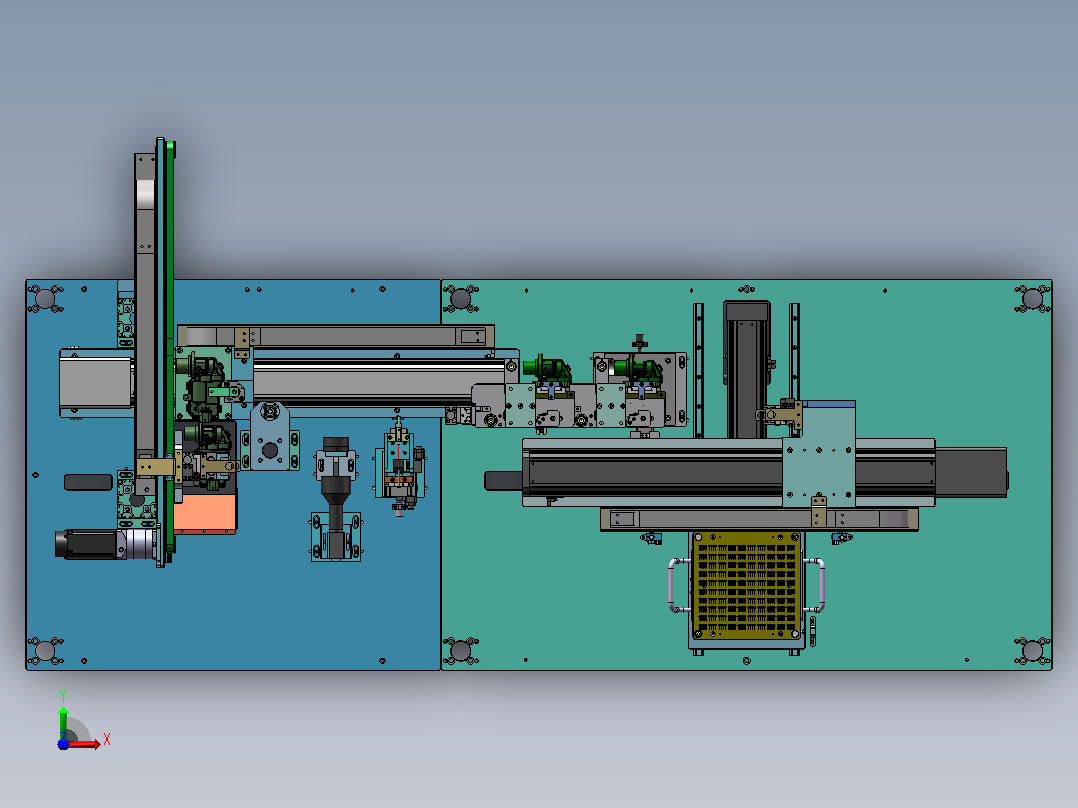Screen dimensions: 1078x808
Task: Click the right handle of the yellow tray
Action: click(x=815, y=585)
